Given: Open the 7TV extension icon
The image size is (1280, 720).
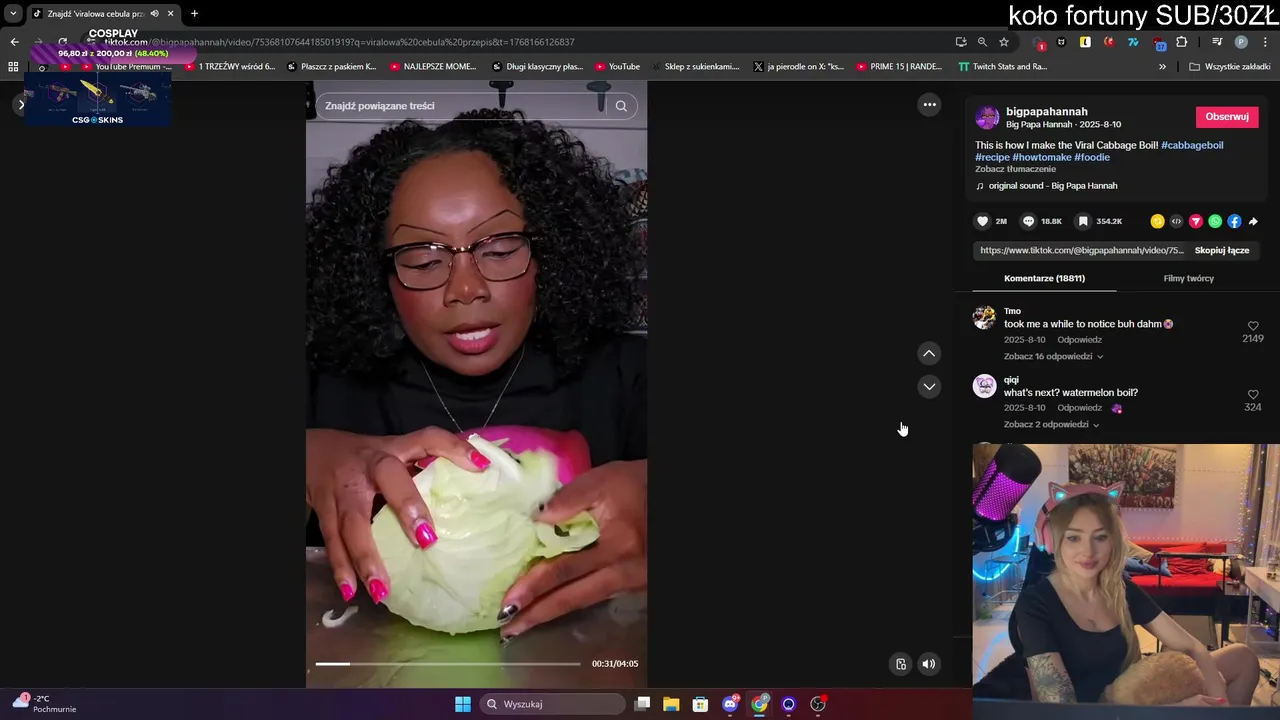Looking at the screenshot, I should coord(1133,42).
